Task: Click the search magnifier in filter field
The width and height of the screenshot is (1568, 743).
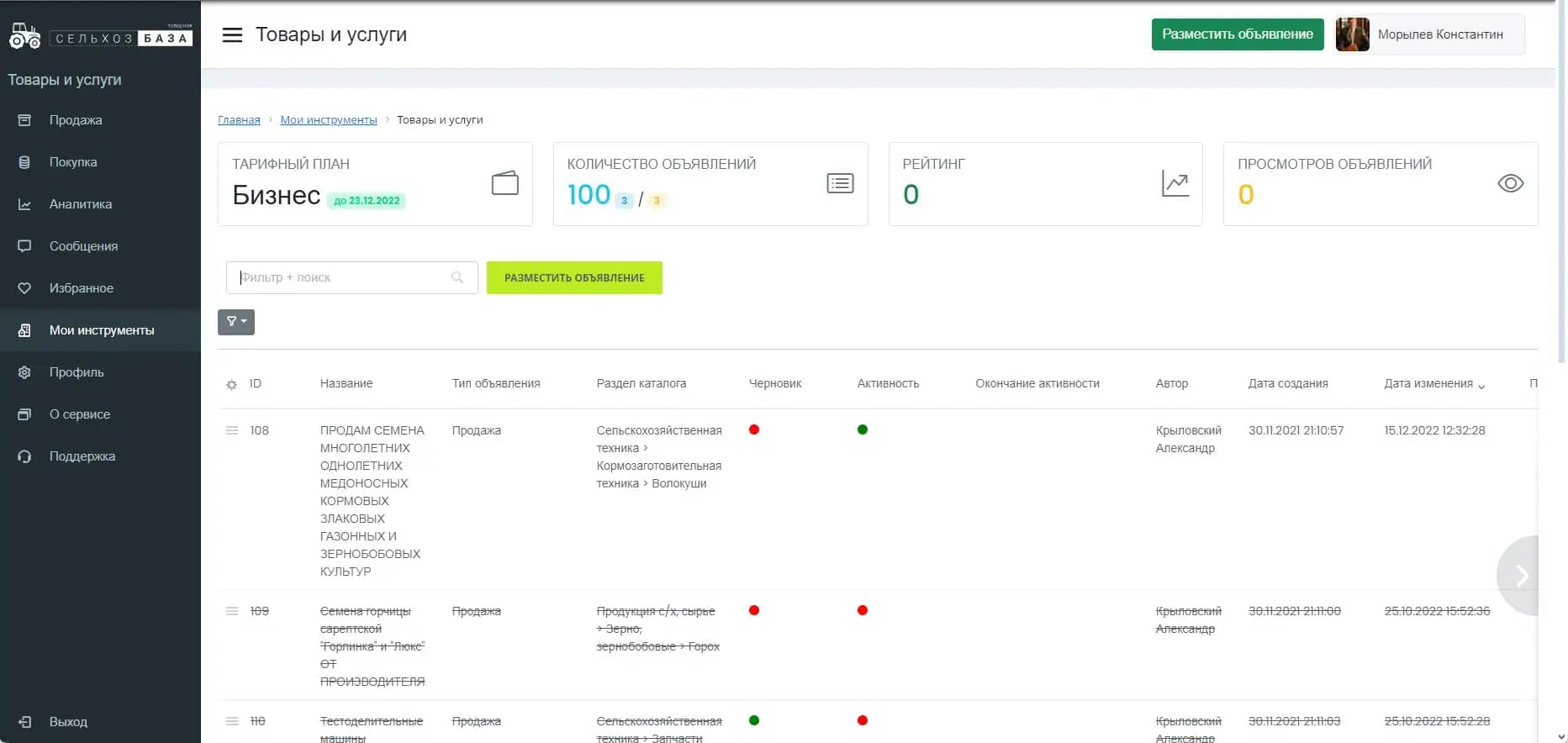Action: (457, 277)
